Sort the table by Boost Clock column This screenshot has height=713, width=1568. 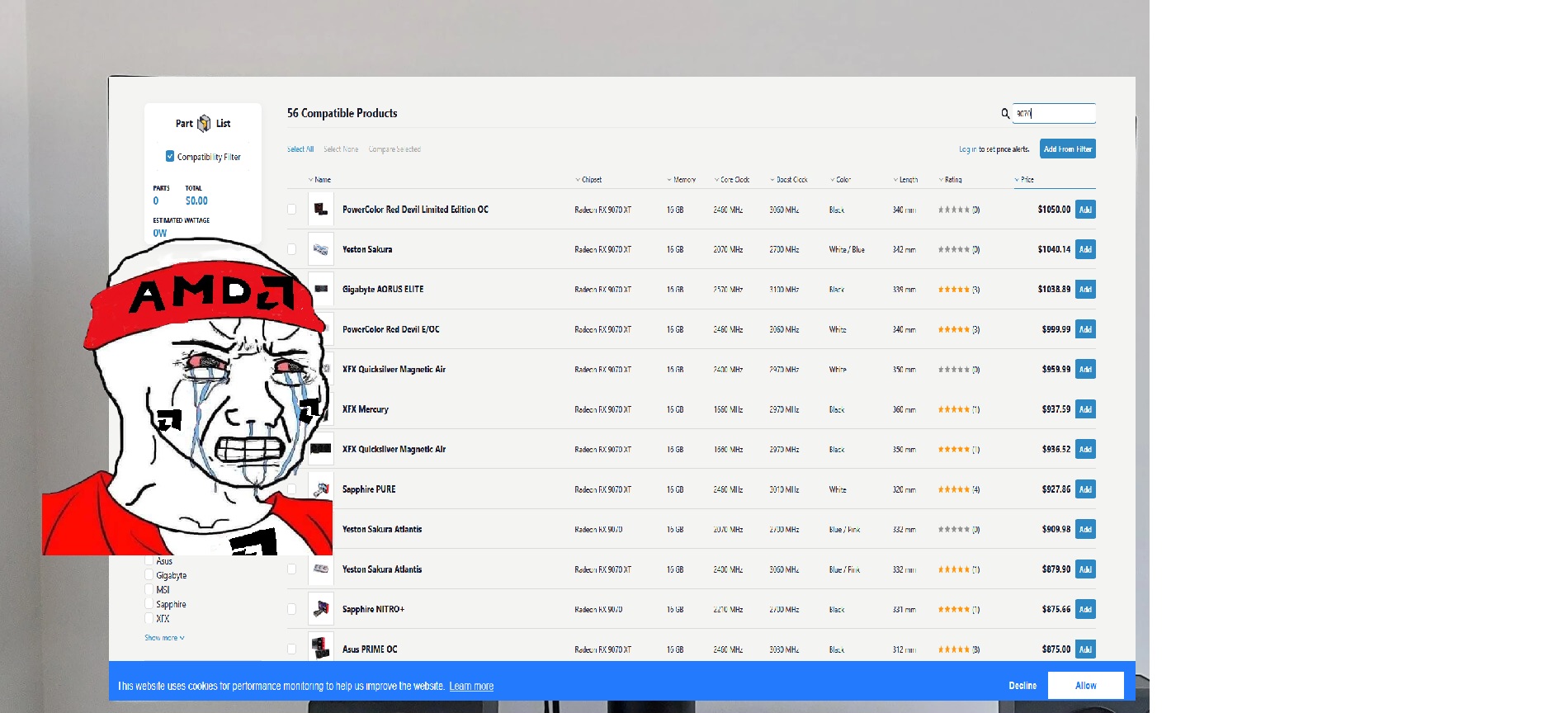pos(789,180)
